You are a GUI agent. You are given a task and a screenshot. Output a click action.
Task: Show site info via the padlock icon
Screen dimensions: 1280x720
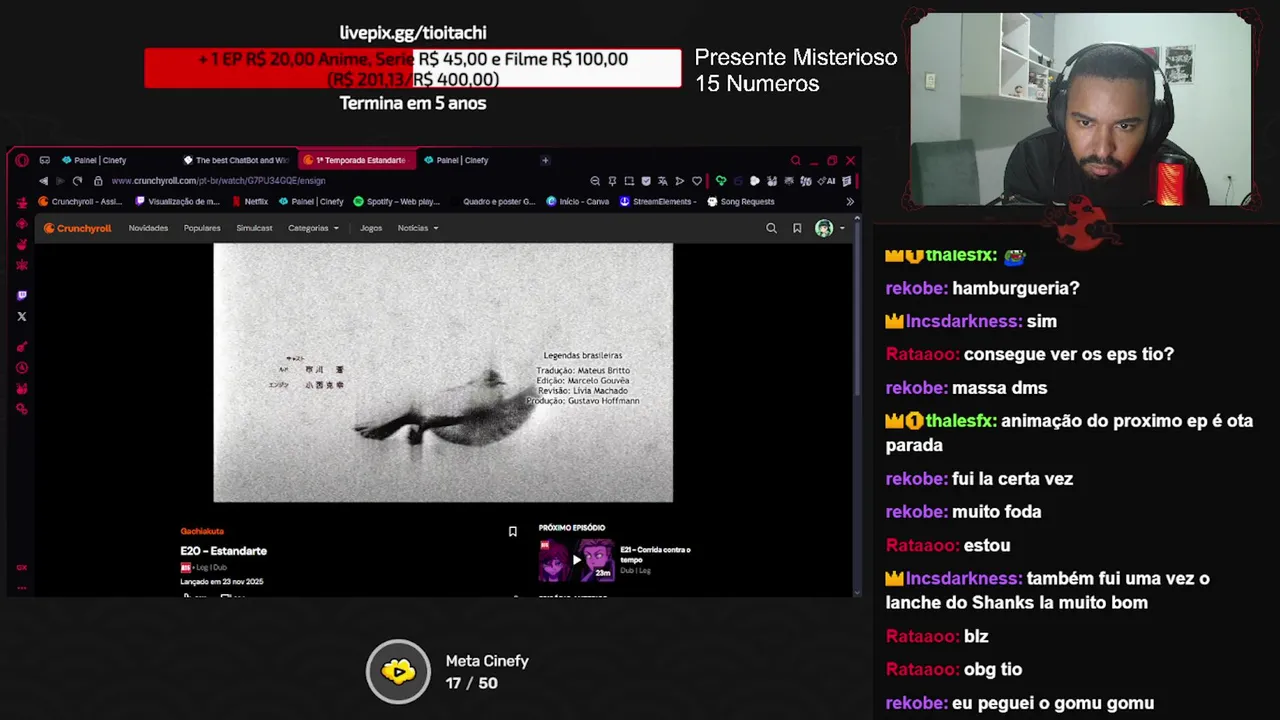(x=98, y=181)
